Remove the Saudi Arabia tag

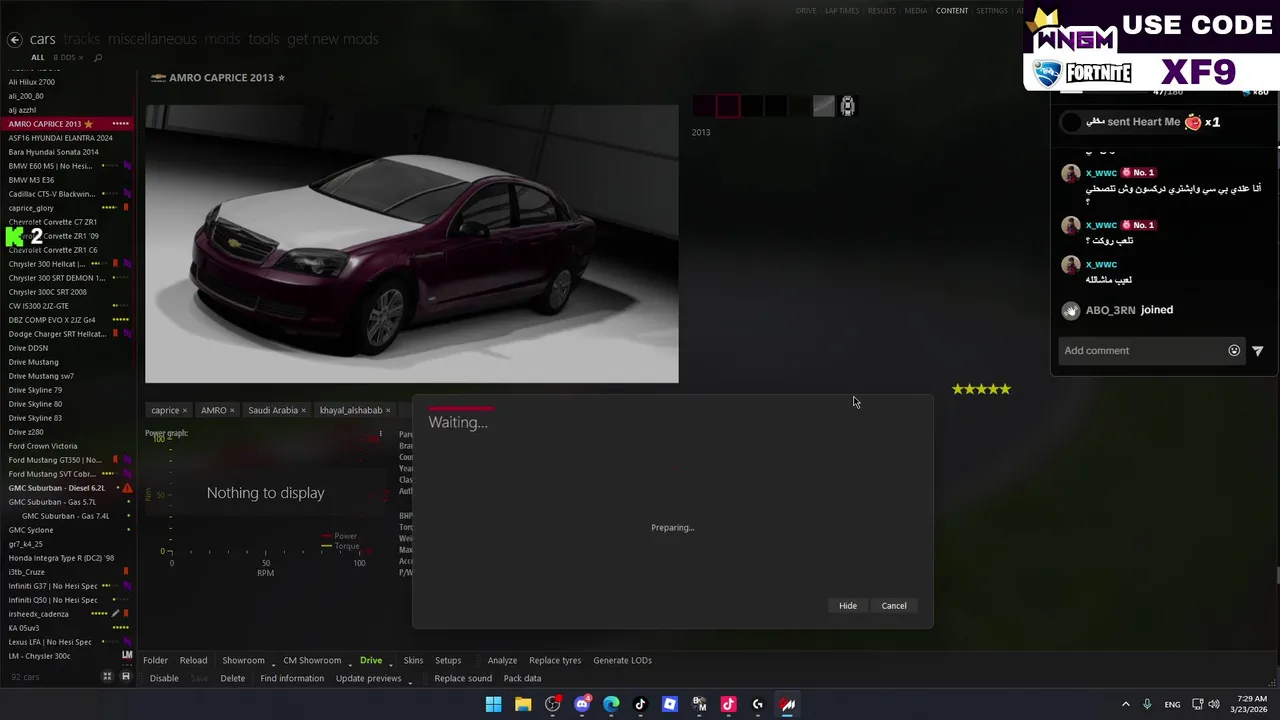coord(303,411)
